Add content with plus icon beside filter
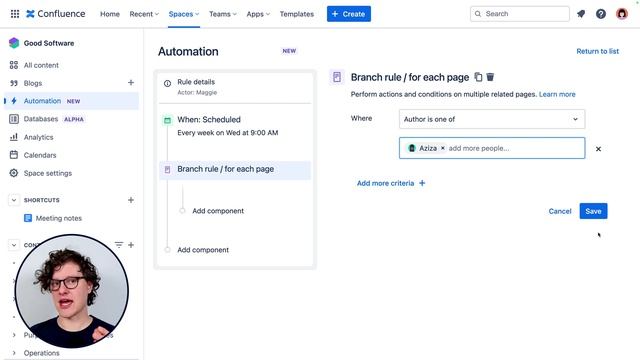The image size is (640, 360). [131, 245]
